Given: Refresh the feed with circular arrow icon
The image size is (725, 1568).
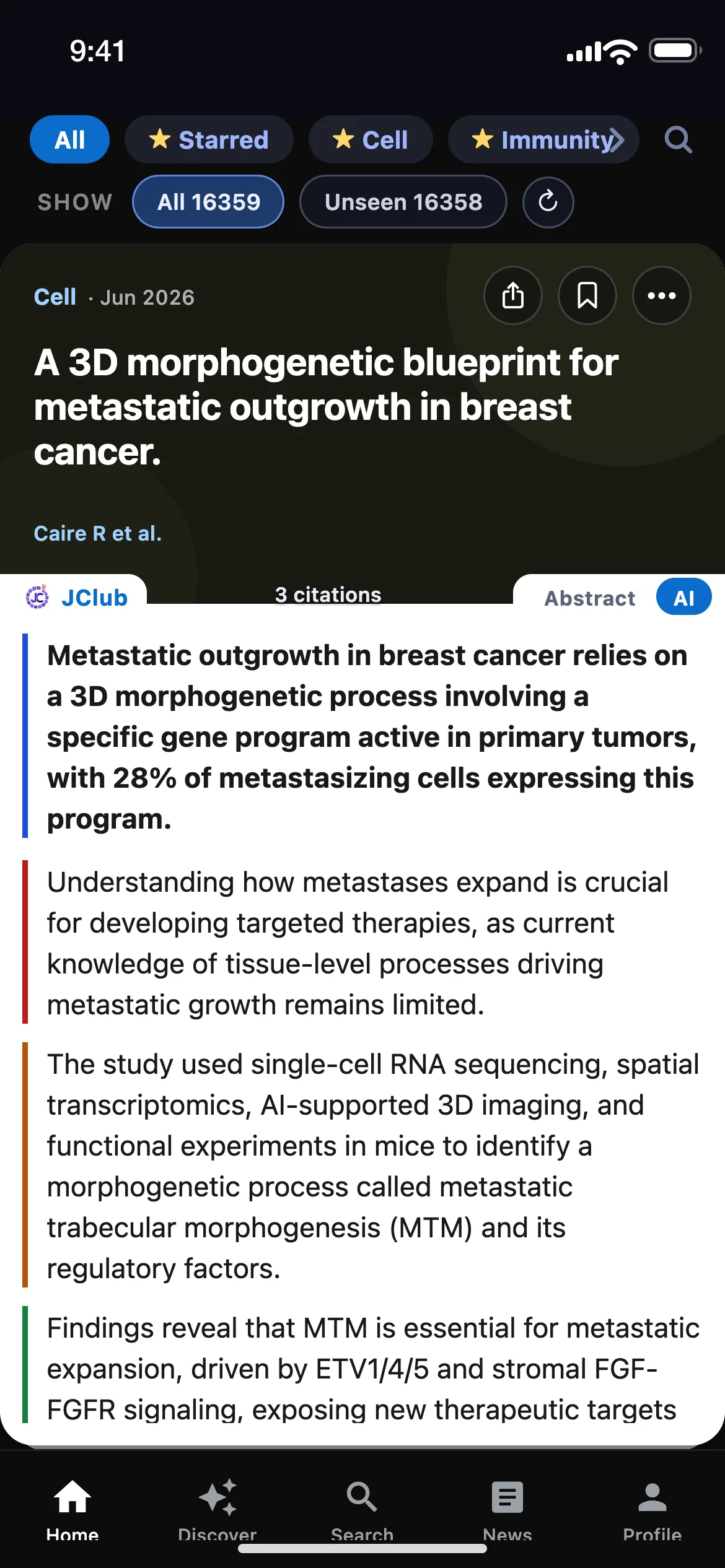Looking at the screenshot, I should (x=548, y=202).
